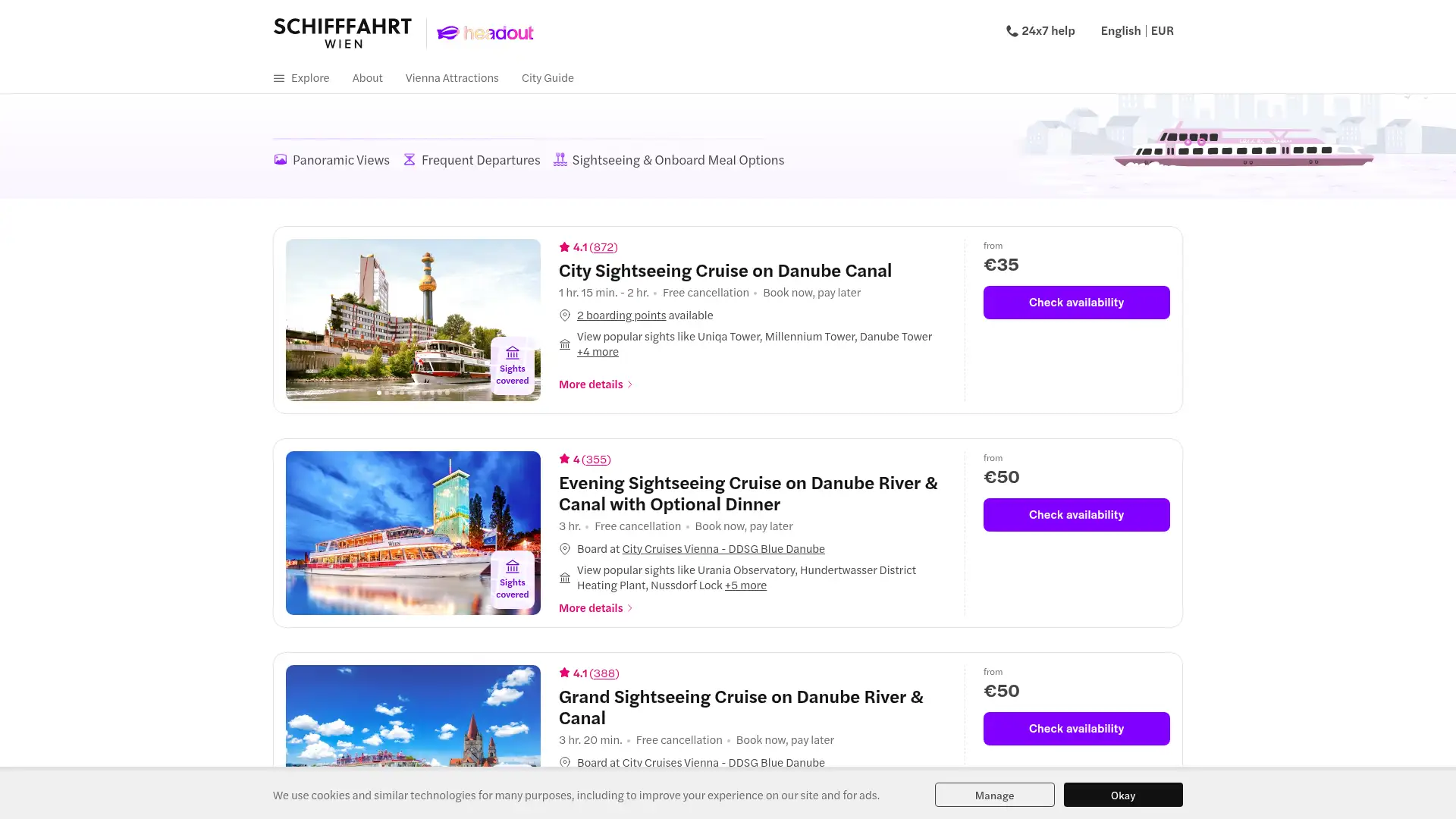
Task: Expand More details for Evening Sightseeing Cruise
Action: (x=595, y=607)
